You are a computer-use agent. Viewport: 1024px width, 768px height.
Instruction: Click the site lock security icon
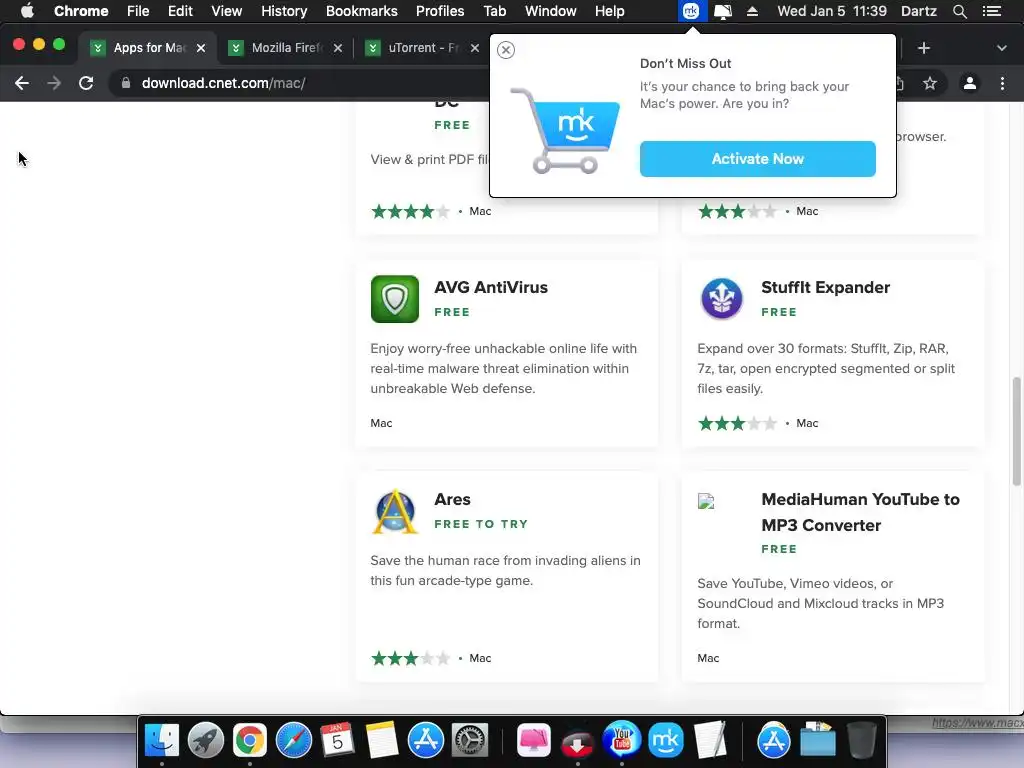(126, 83)
